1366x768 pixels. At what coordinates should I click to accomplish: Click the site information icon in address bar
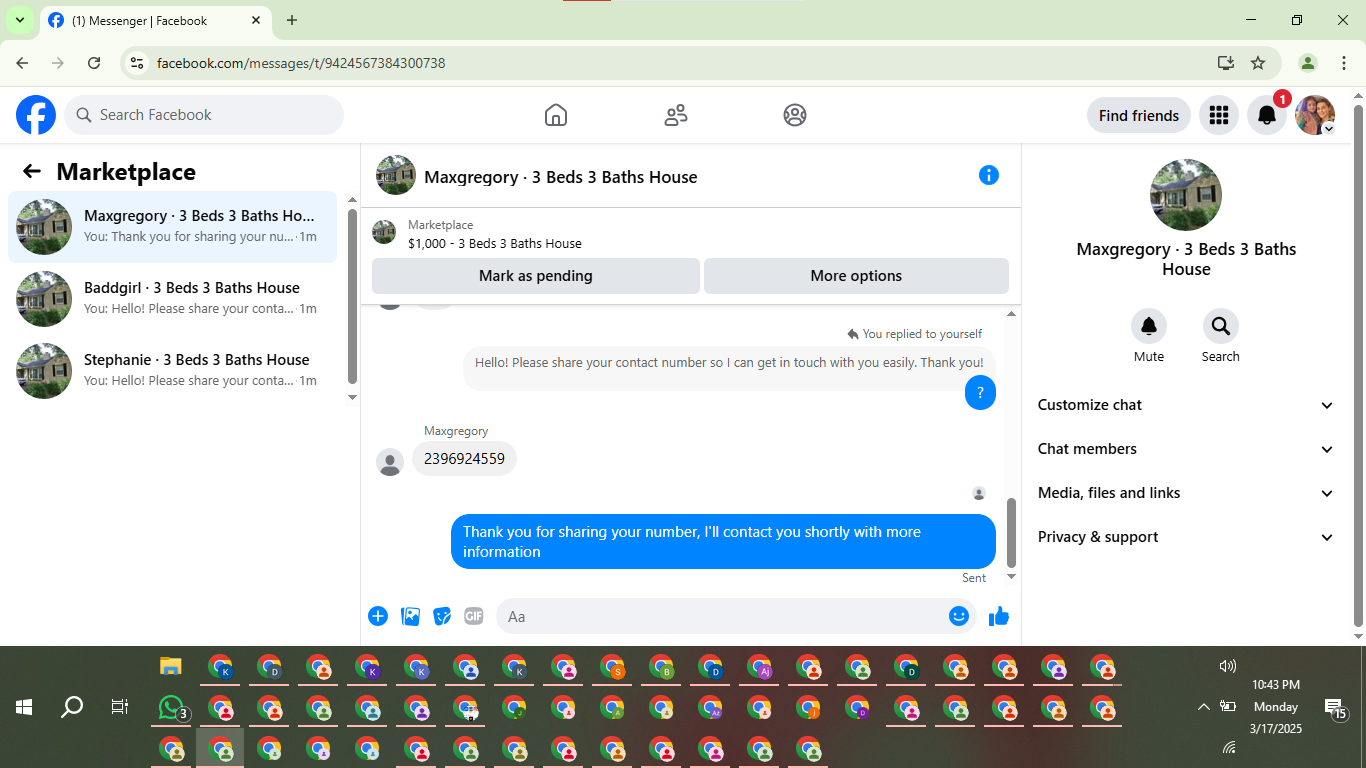click(137, 63)
